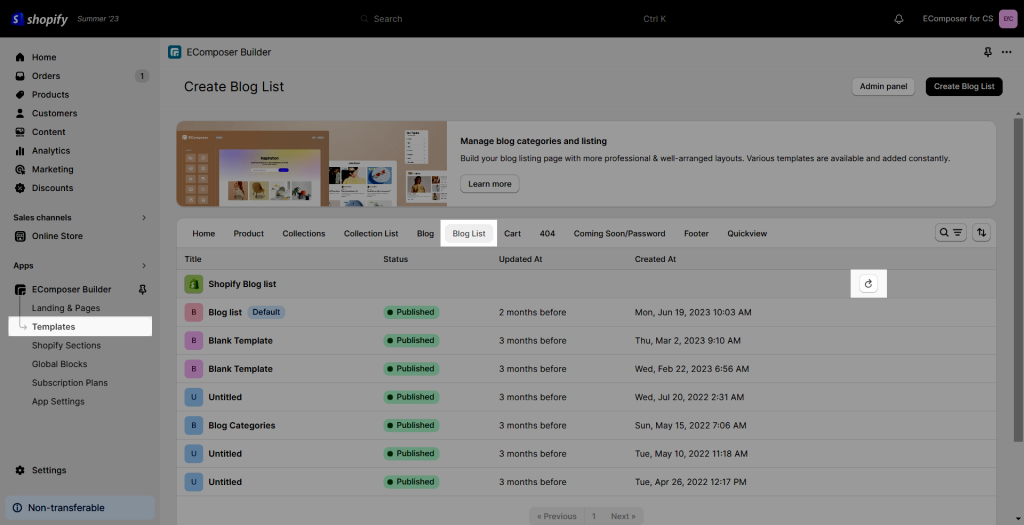This screenshot has width=1024, height=525.
Task: Click the Content sidebar icon
Action: click(20, 132)
